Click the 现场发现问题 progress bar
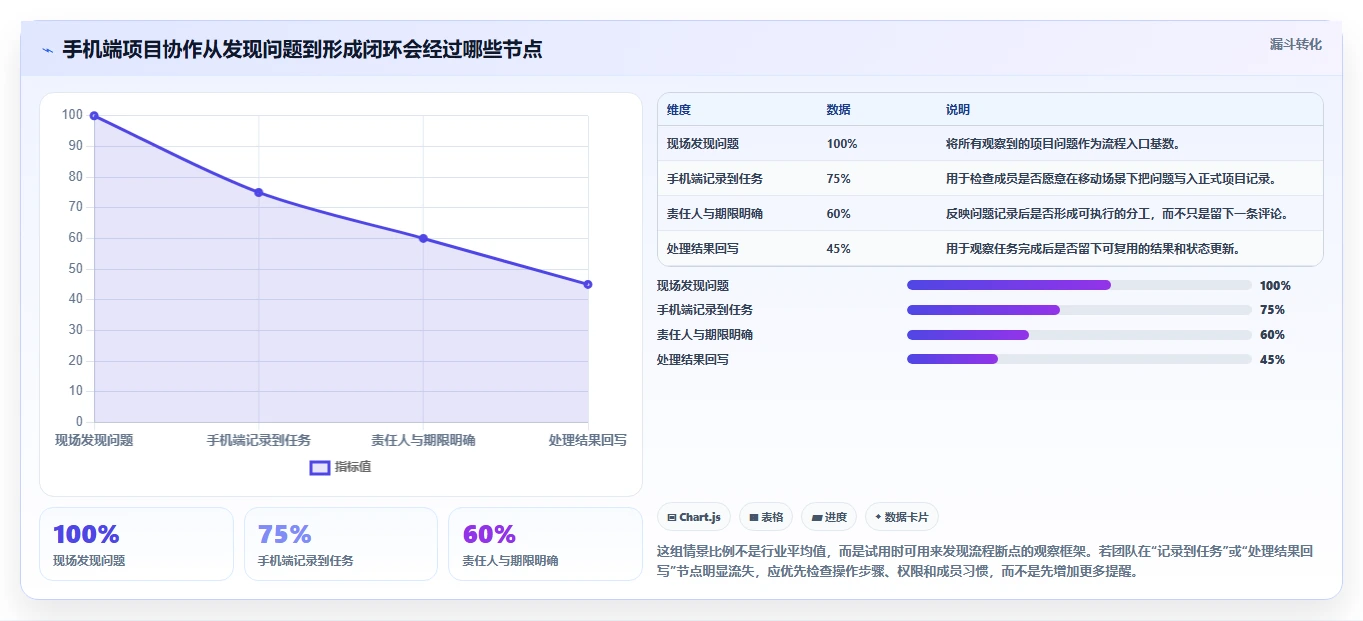The height and width of the screenshot is (621, 1363). [1079, 285]
